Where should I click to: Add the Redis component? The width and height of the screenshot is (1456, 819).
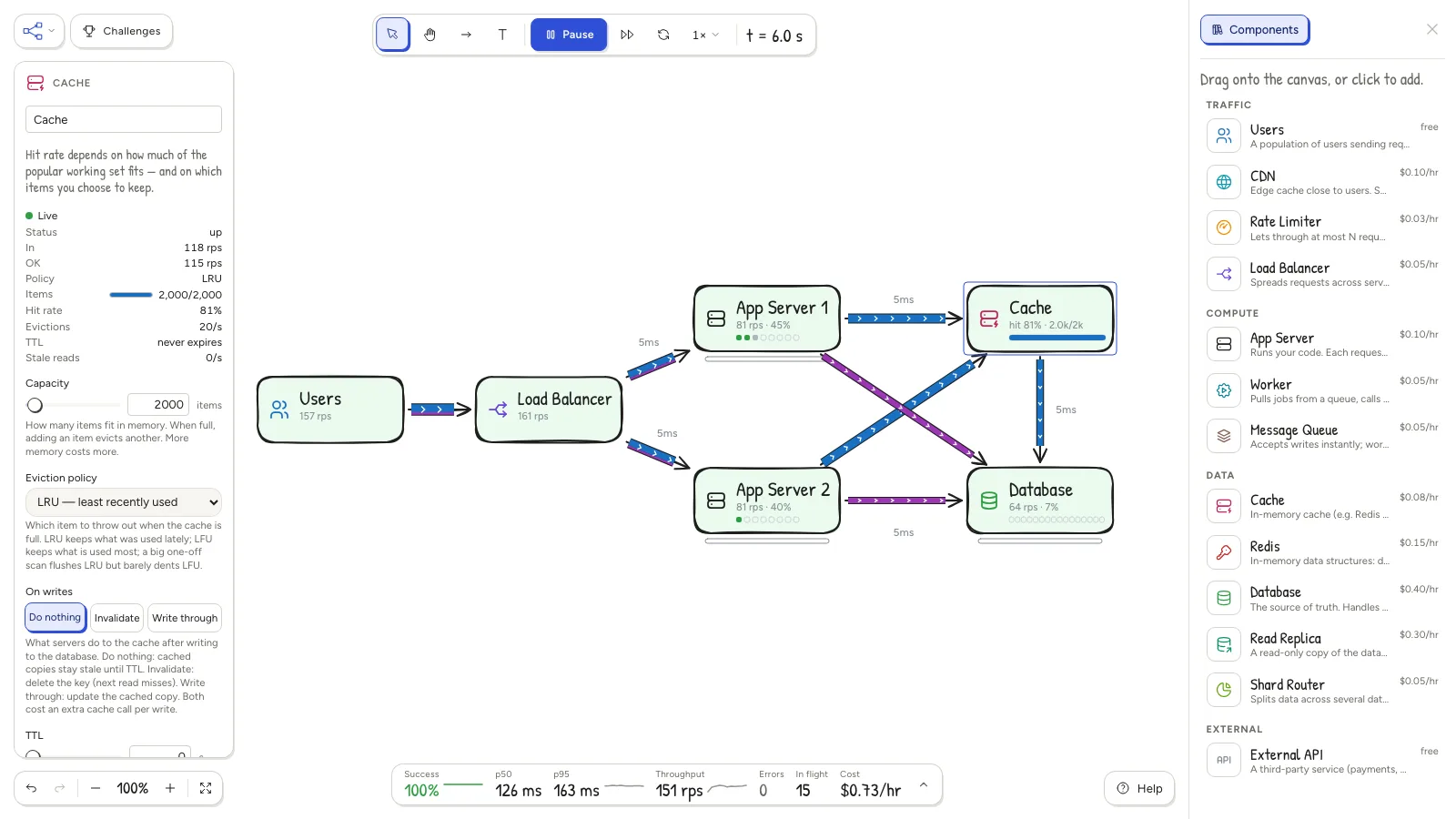pos(1322,552)
